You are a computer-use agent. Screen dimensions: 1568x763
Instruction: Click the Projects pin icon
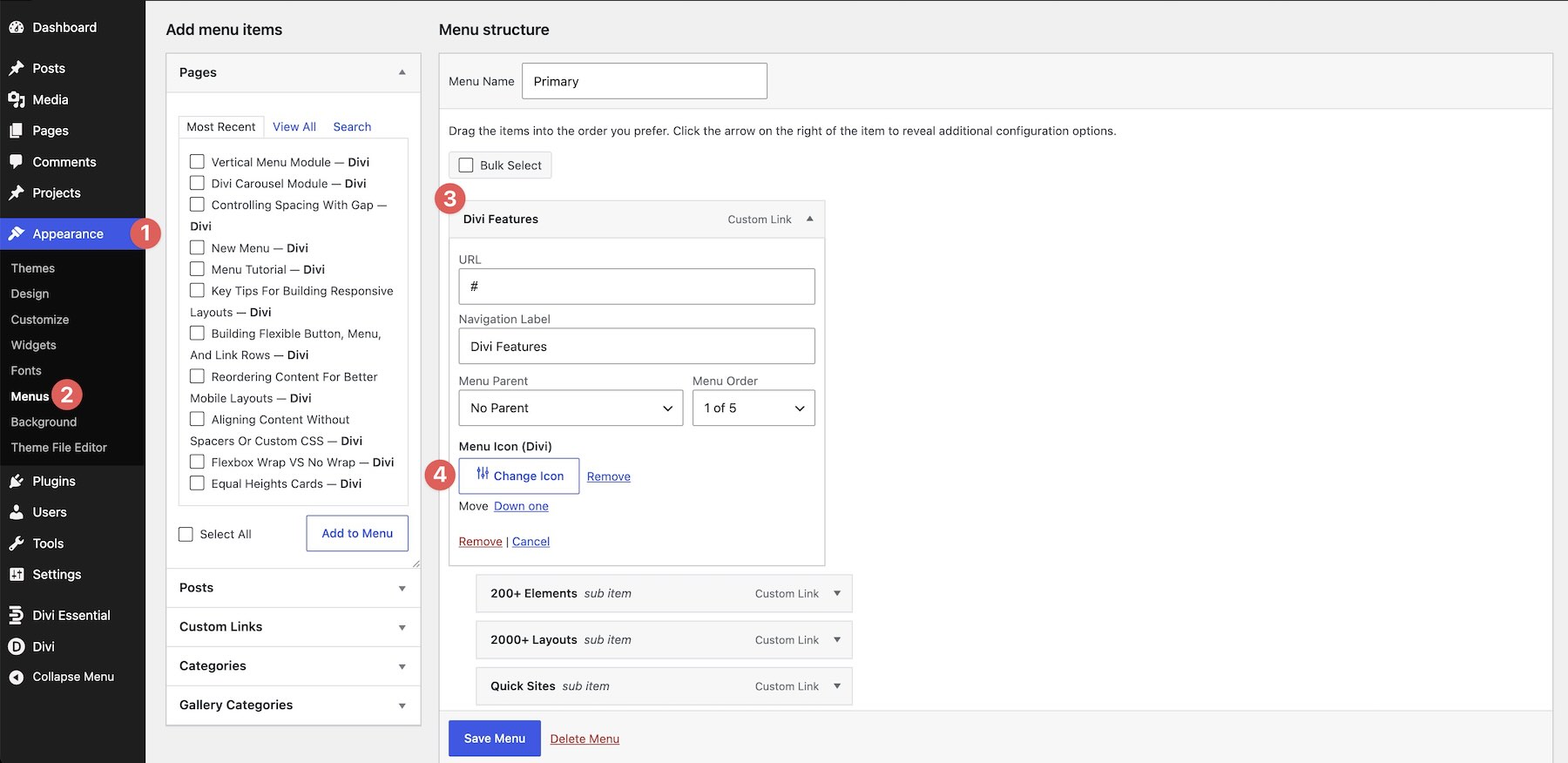point(17,192)
